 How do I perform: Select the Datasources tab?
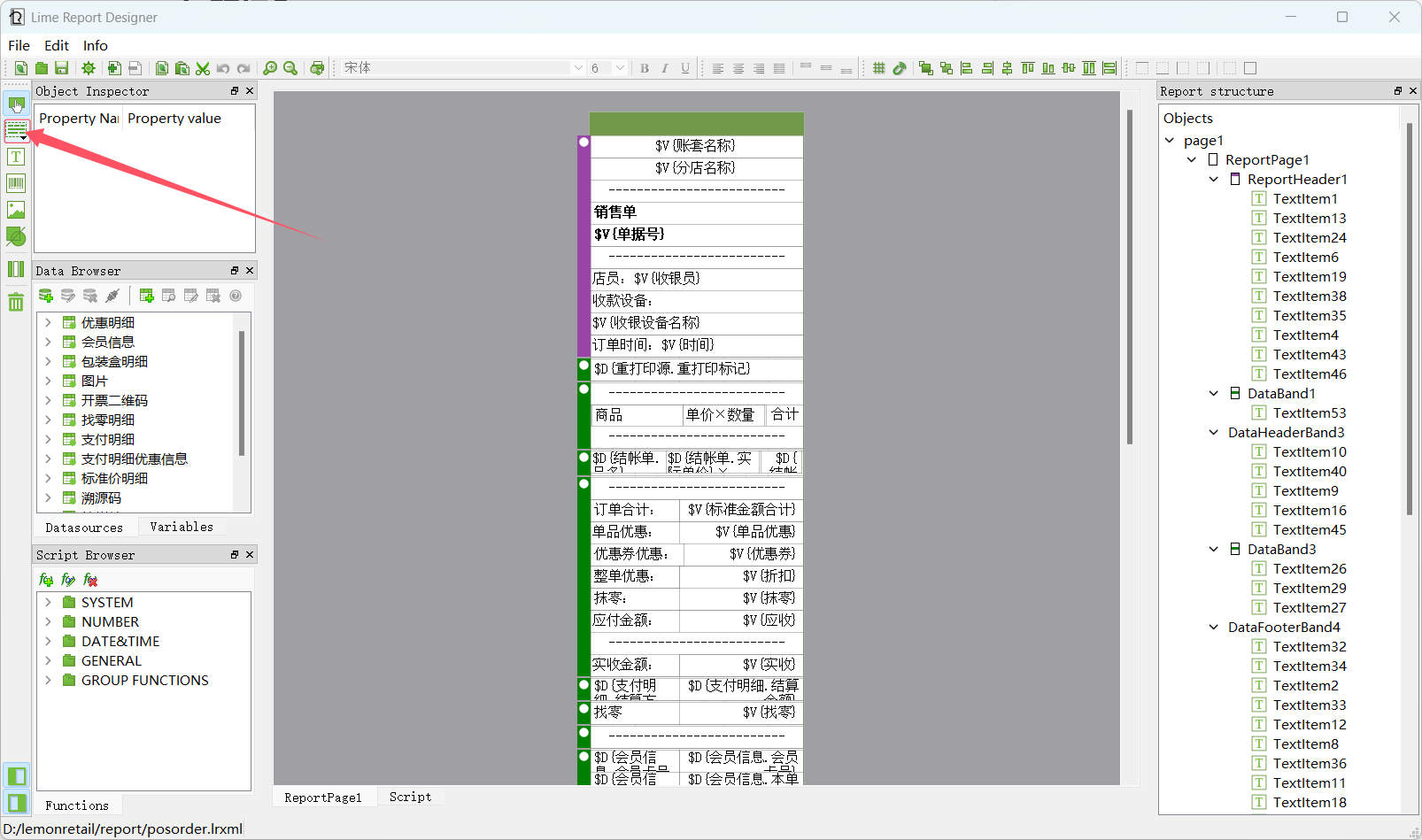click(84, 528)
